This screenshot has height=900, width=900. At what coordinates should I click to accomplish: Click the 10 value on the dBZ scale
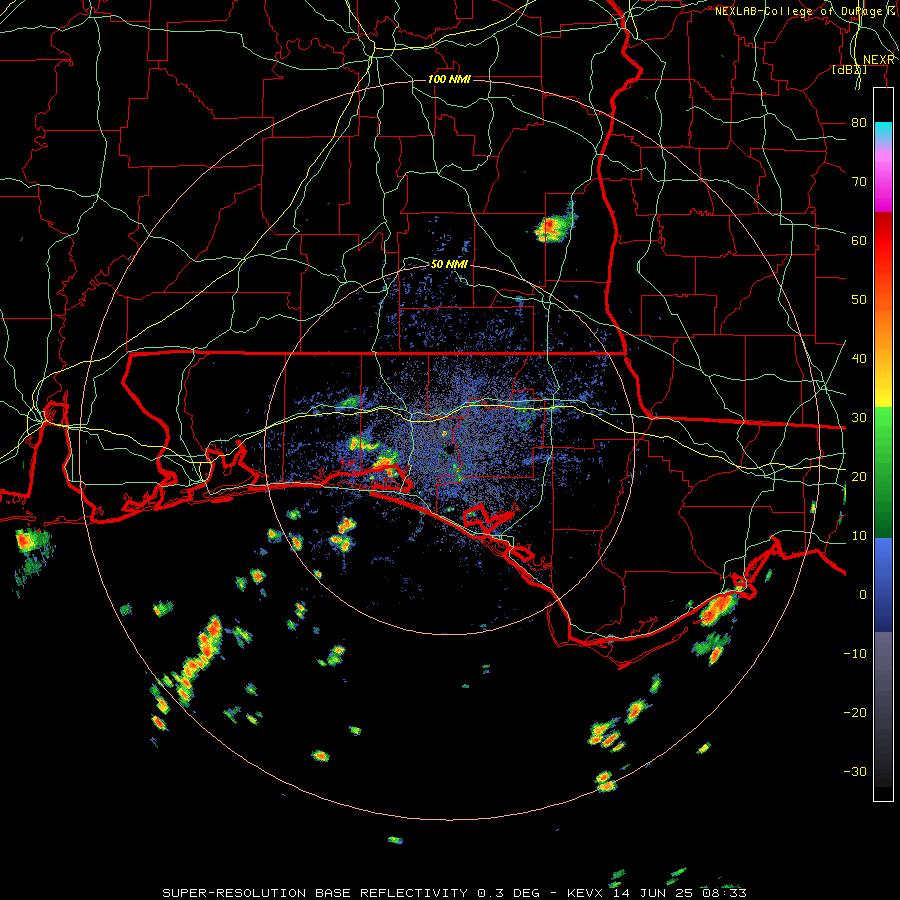pyautogui.click(x=859, y=536)
